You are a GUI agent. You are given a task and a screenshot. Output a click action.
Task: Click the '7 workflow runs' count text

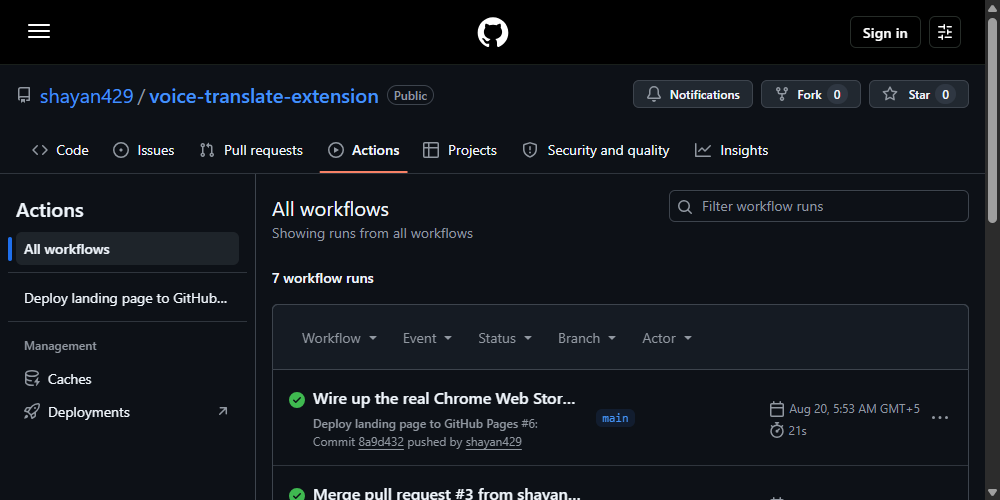pos(323,278)
